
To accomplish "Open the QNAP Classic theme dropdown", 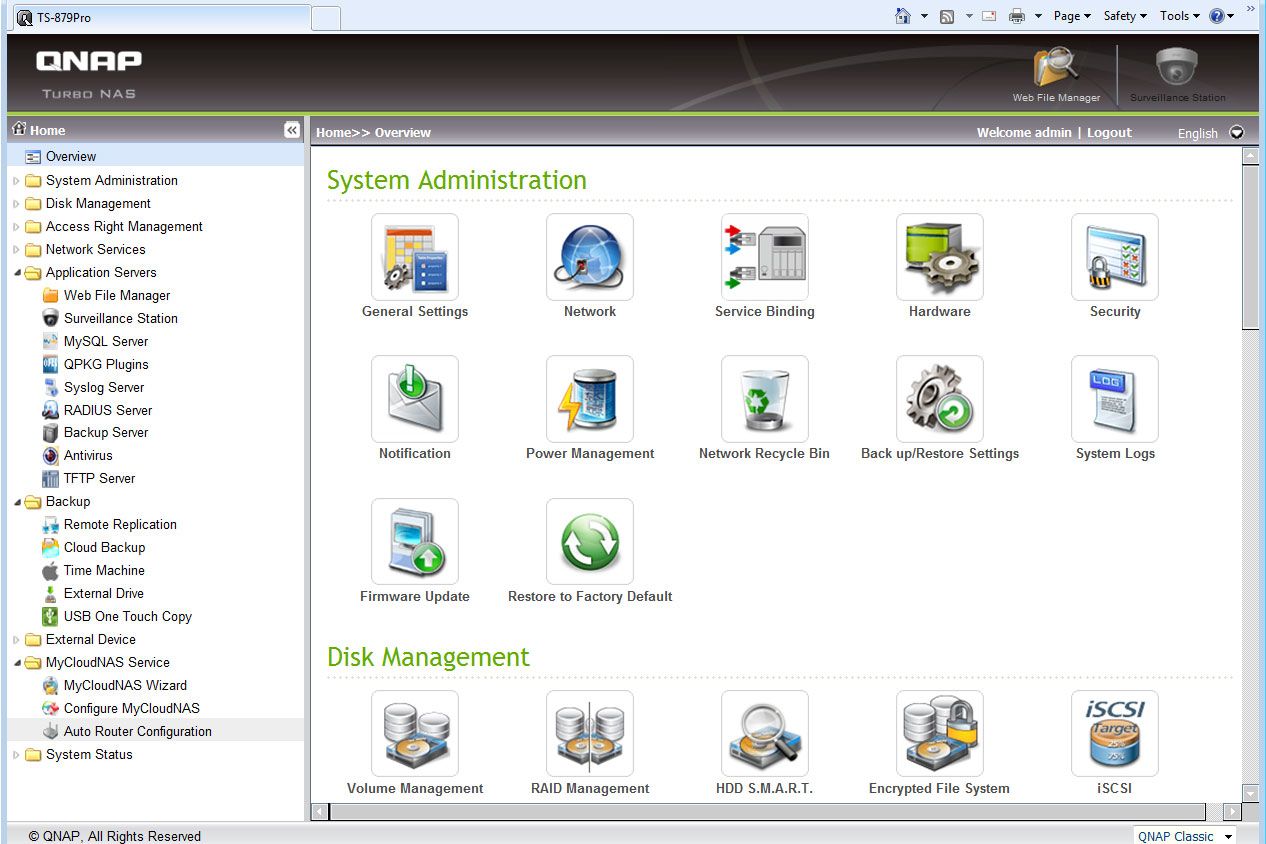I will click(x=1186, y=836).
